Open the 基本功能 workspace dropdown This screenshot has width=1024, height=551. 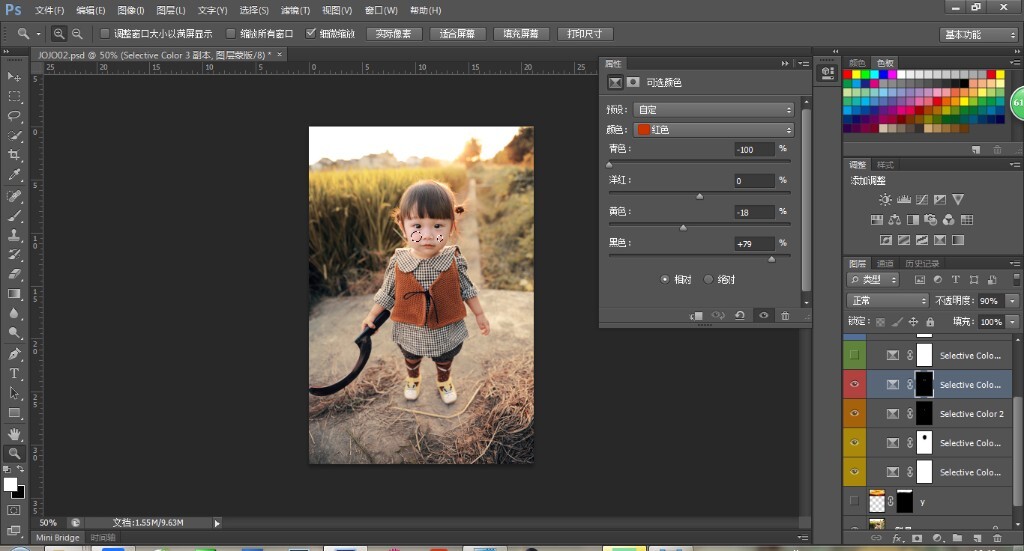point(979,35)
